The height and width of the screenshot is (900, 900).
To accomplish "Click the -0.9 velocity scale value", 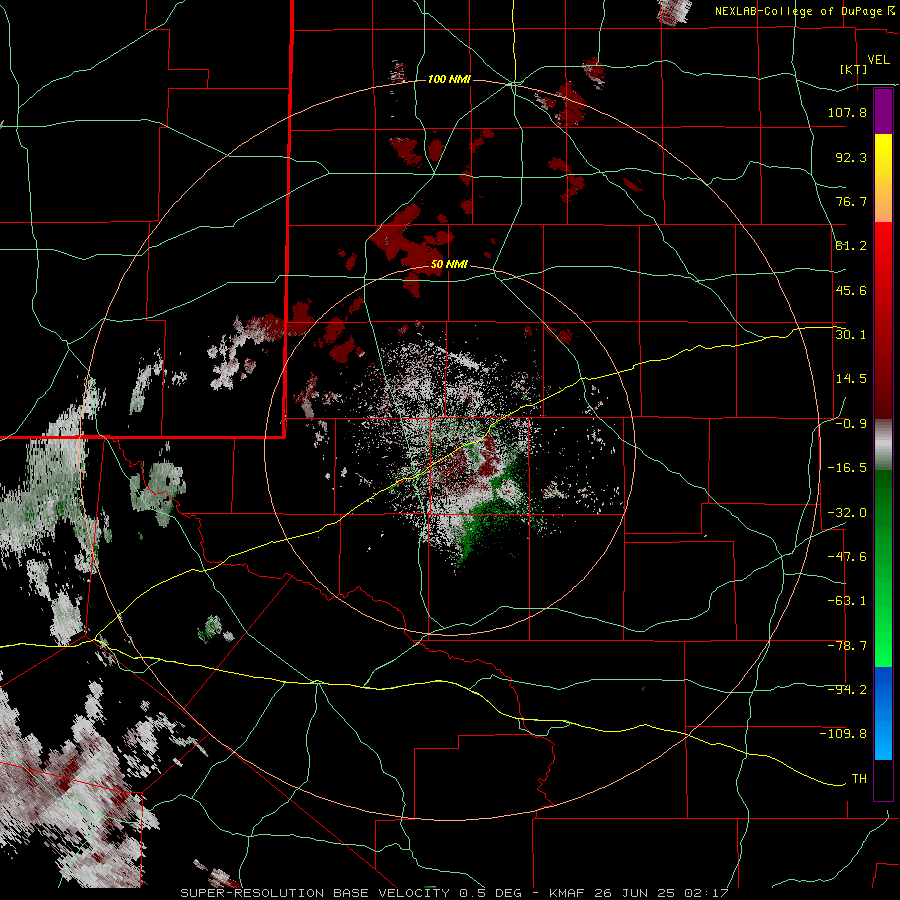I will 851,424.
